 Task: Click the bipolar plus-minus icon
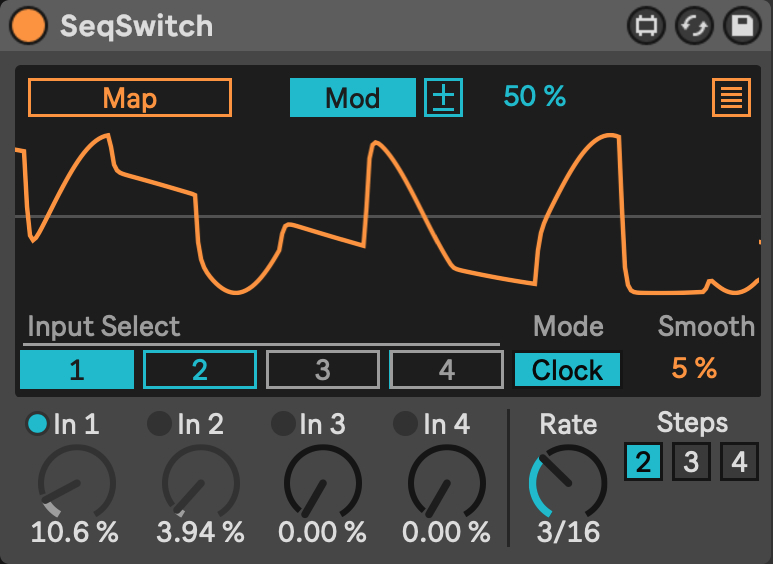coord(443,98)
